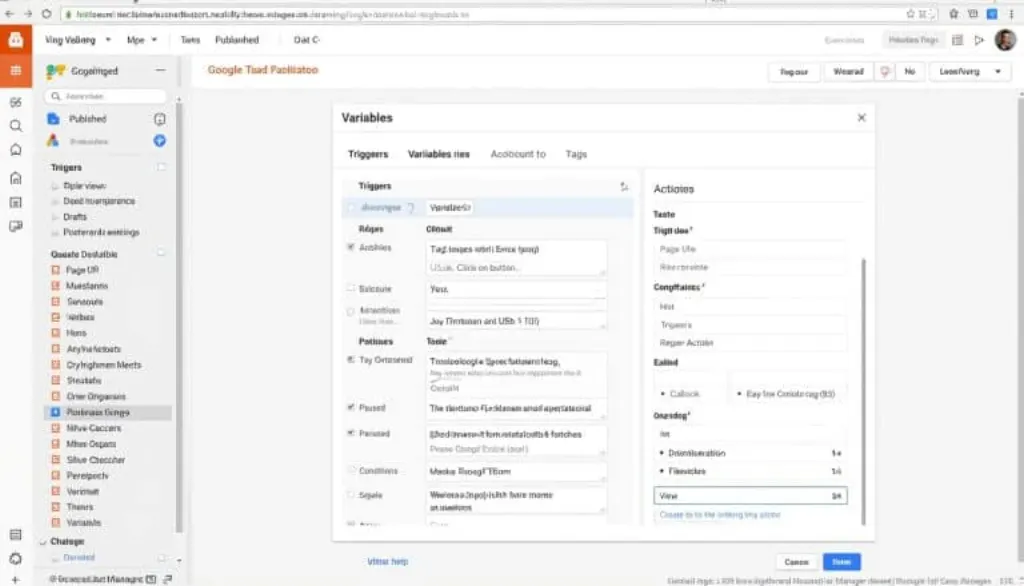This screenshot has width=1024, height=586.
Task: Click the orange app logo icon at top of sidebar
Action: pyautogui.click(x=16, y=40)
